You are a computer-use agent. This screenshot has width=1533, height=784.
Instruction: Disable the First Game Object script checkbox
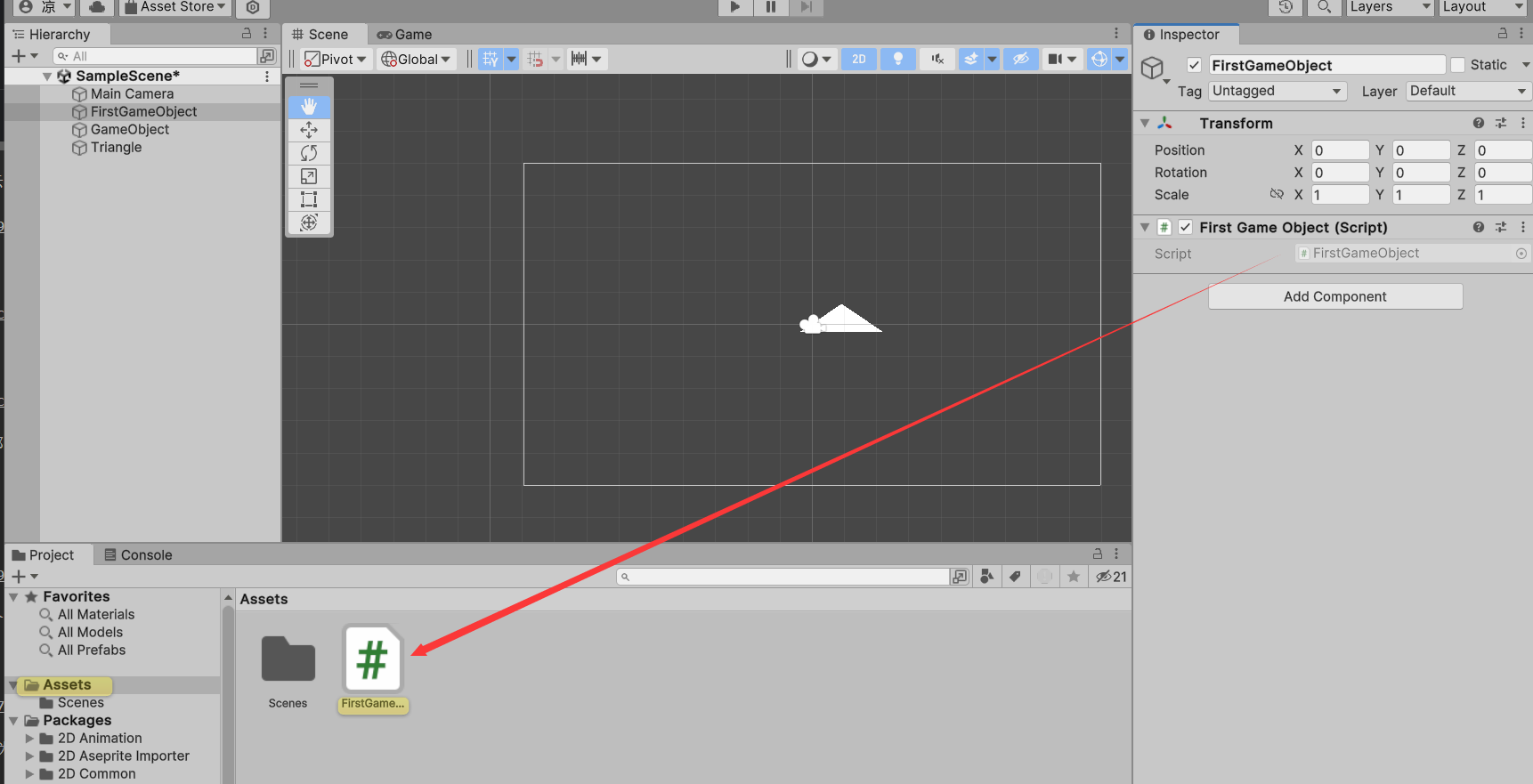tap(1185, 227)
